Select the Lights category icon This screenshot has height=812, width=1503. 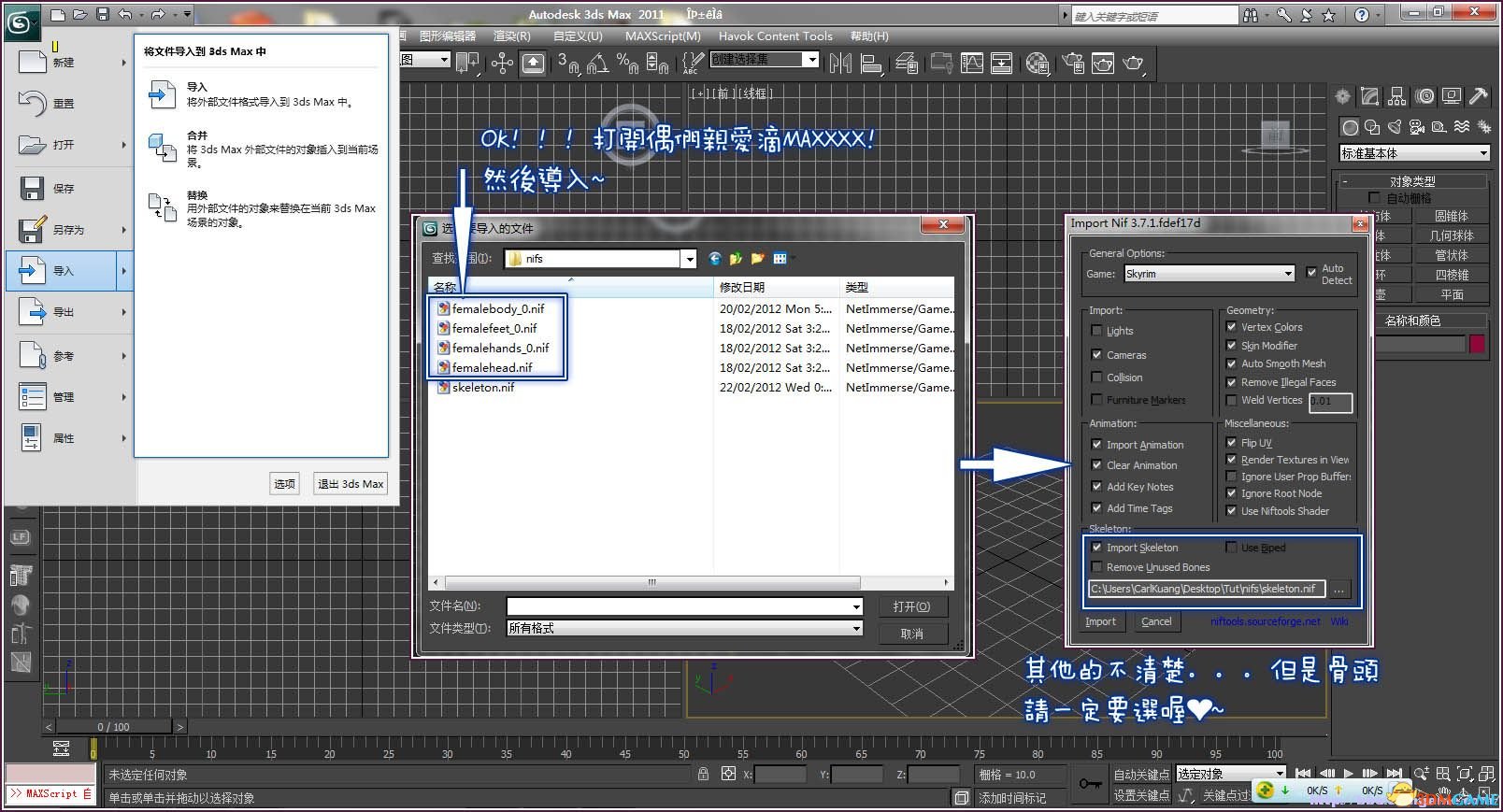(1395, 127)
